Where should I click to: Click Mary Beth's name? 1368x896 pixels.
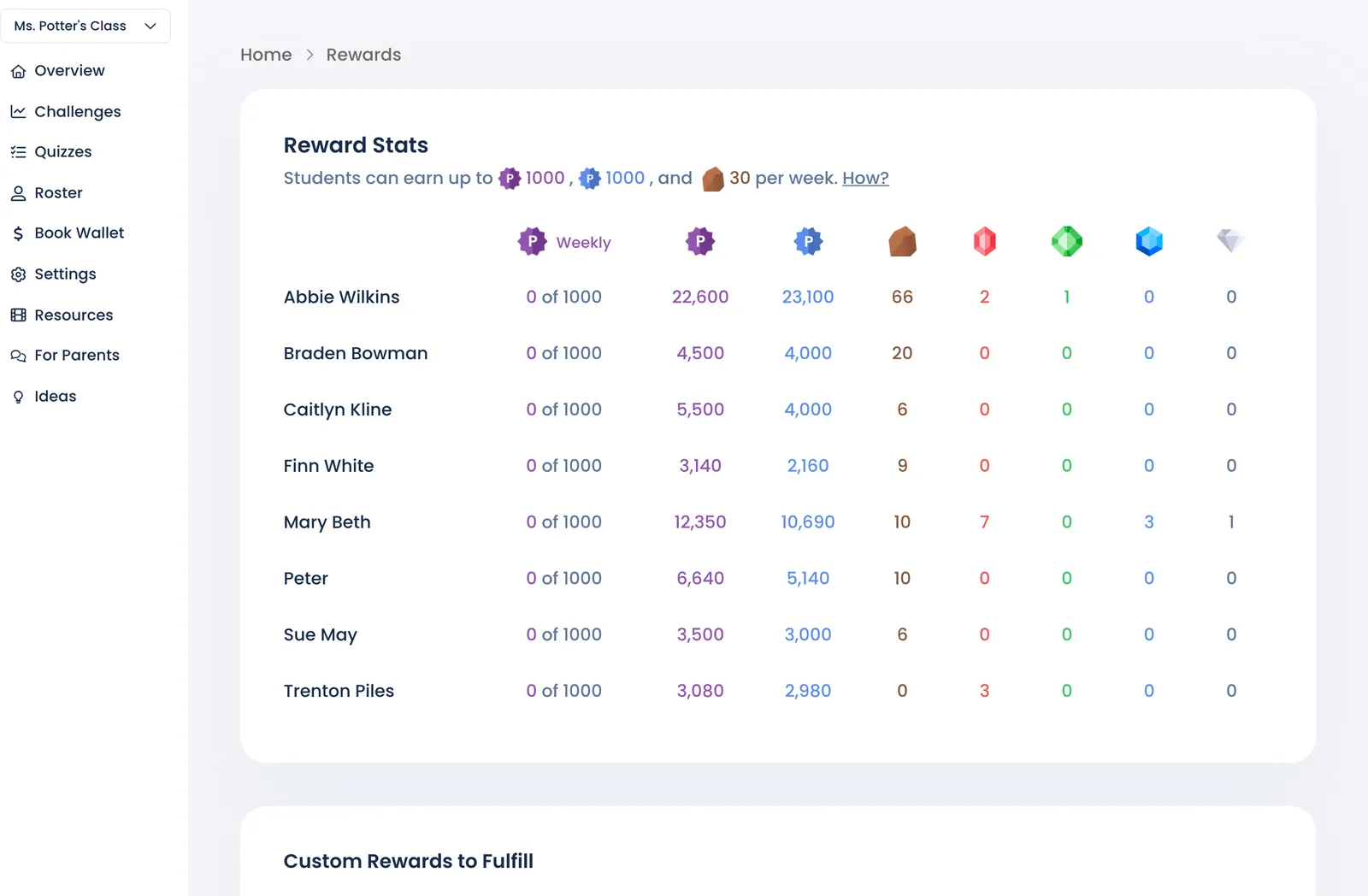pyautogui.click(x=327, y=522)
